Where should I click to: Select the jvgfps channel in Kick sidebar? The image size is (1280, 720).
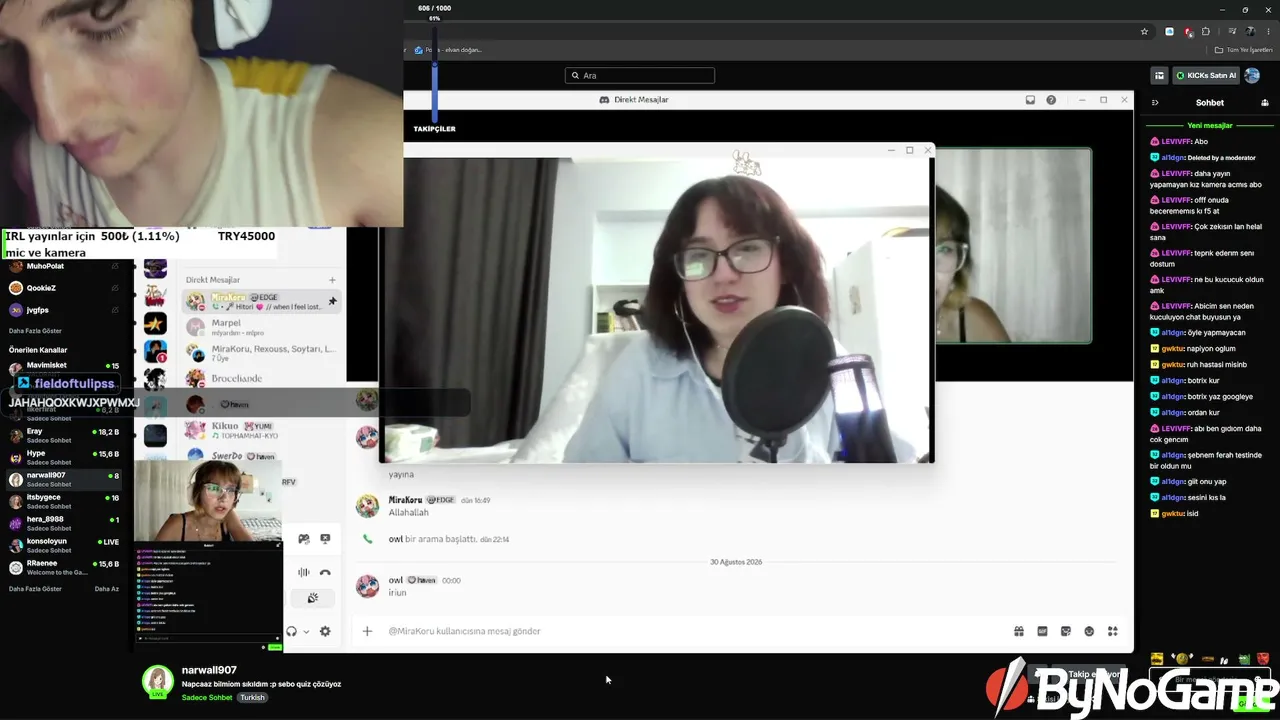pos(66,310)
